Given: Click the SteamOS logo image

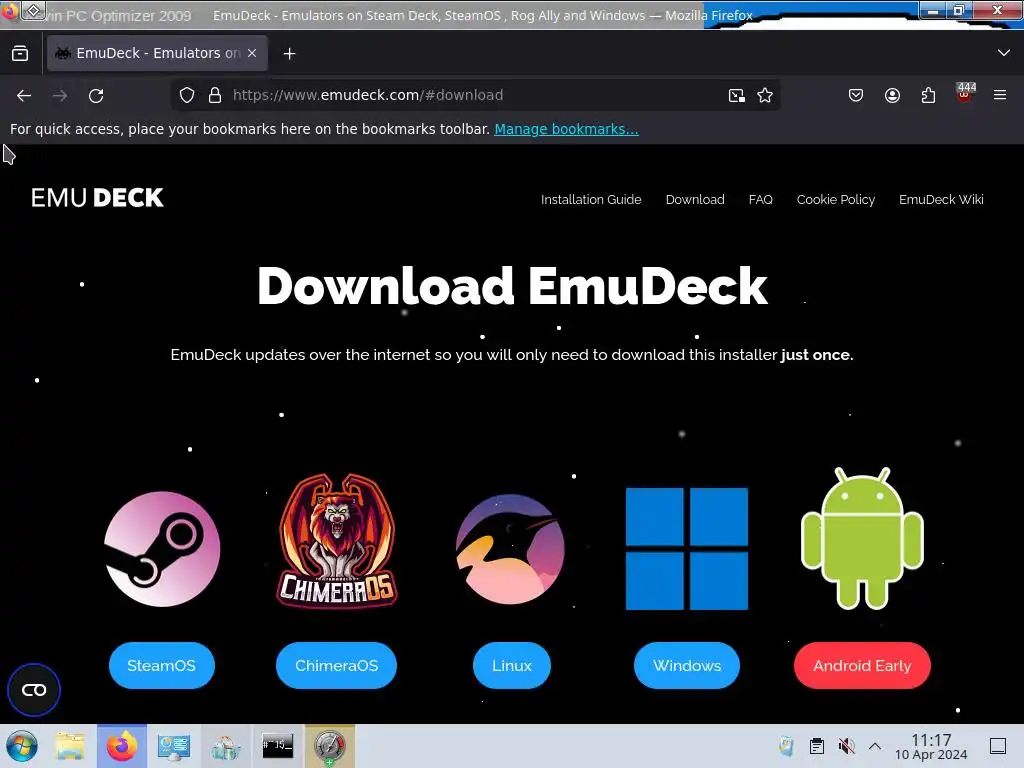Looking at the screenshot, I should point(162,549).
